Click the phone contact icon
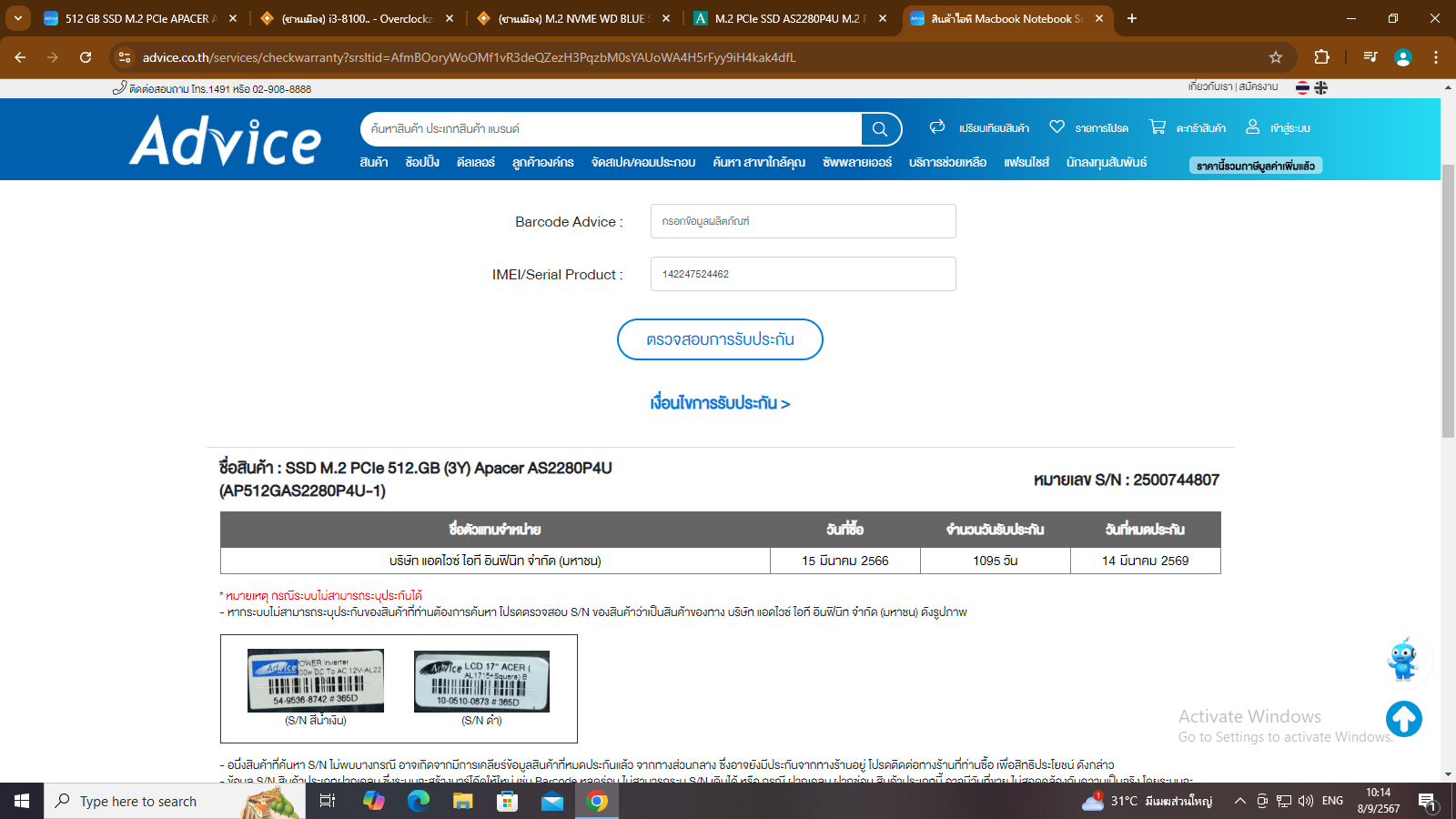The height and width of the screenshot is (819, 1456). 119,87
